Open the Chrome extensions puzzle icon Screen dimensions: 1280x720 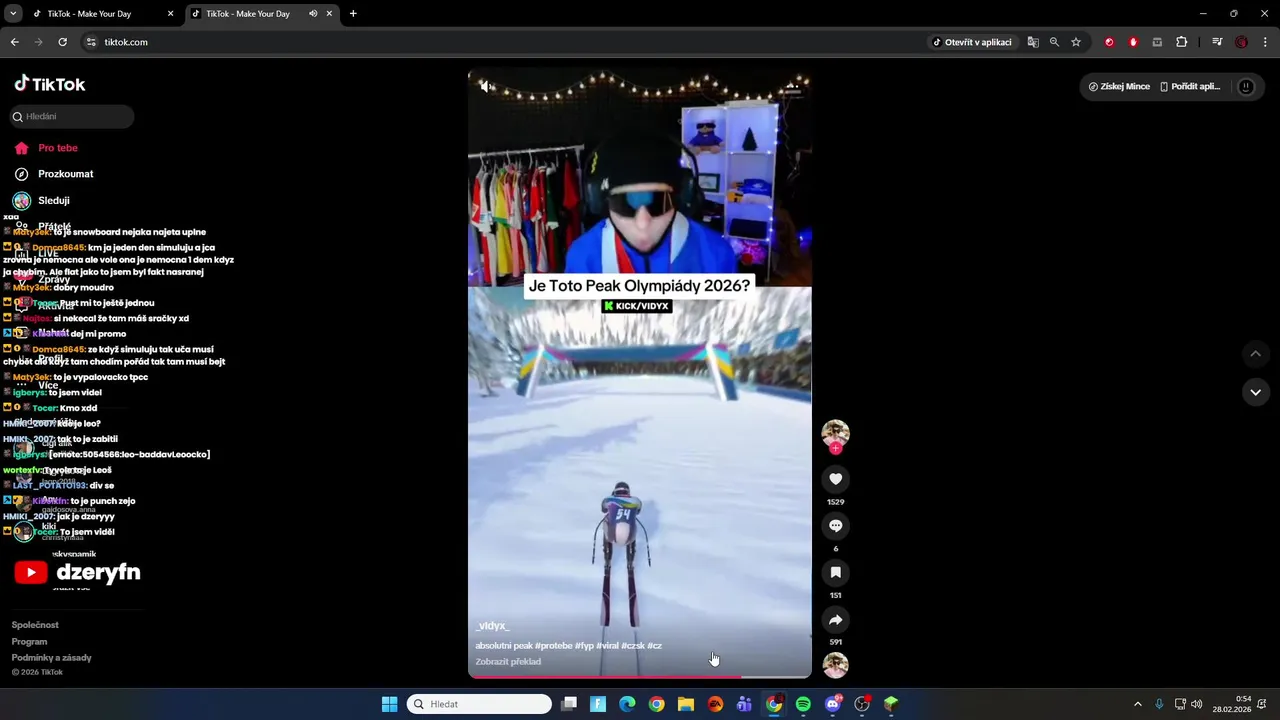[1182, 42]
